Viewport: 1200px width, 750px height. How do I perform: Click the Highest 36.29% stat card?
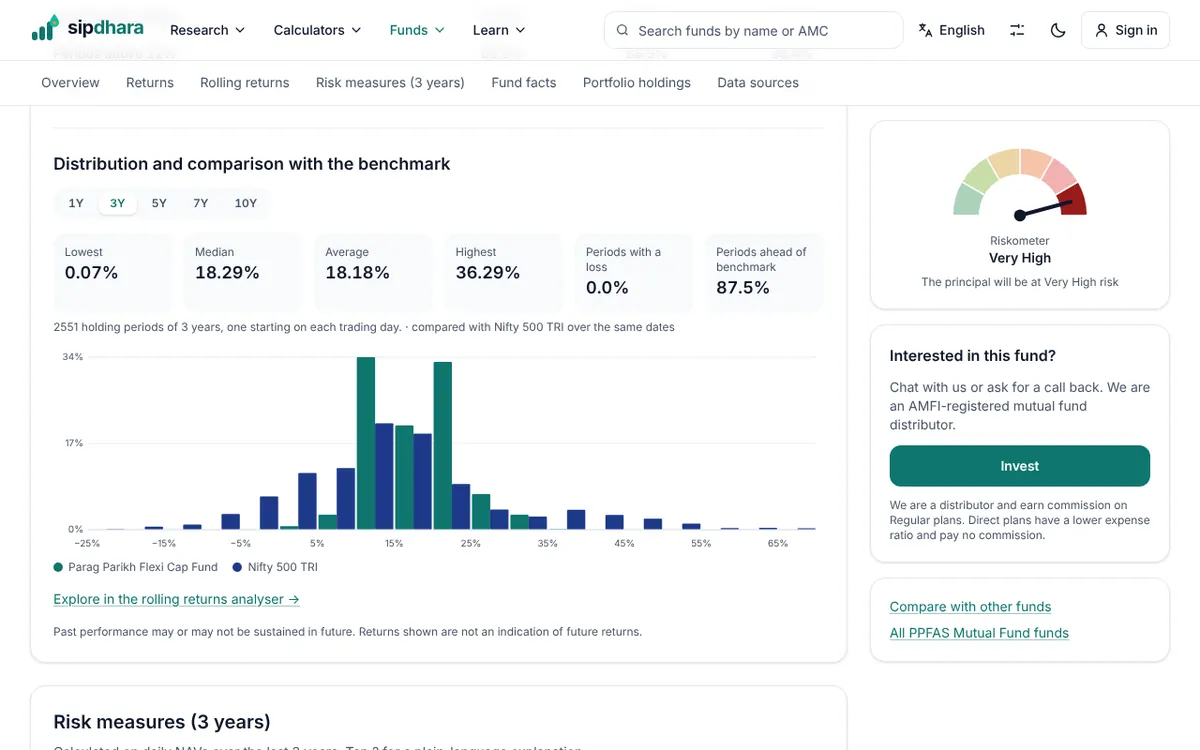(504, 273)
